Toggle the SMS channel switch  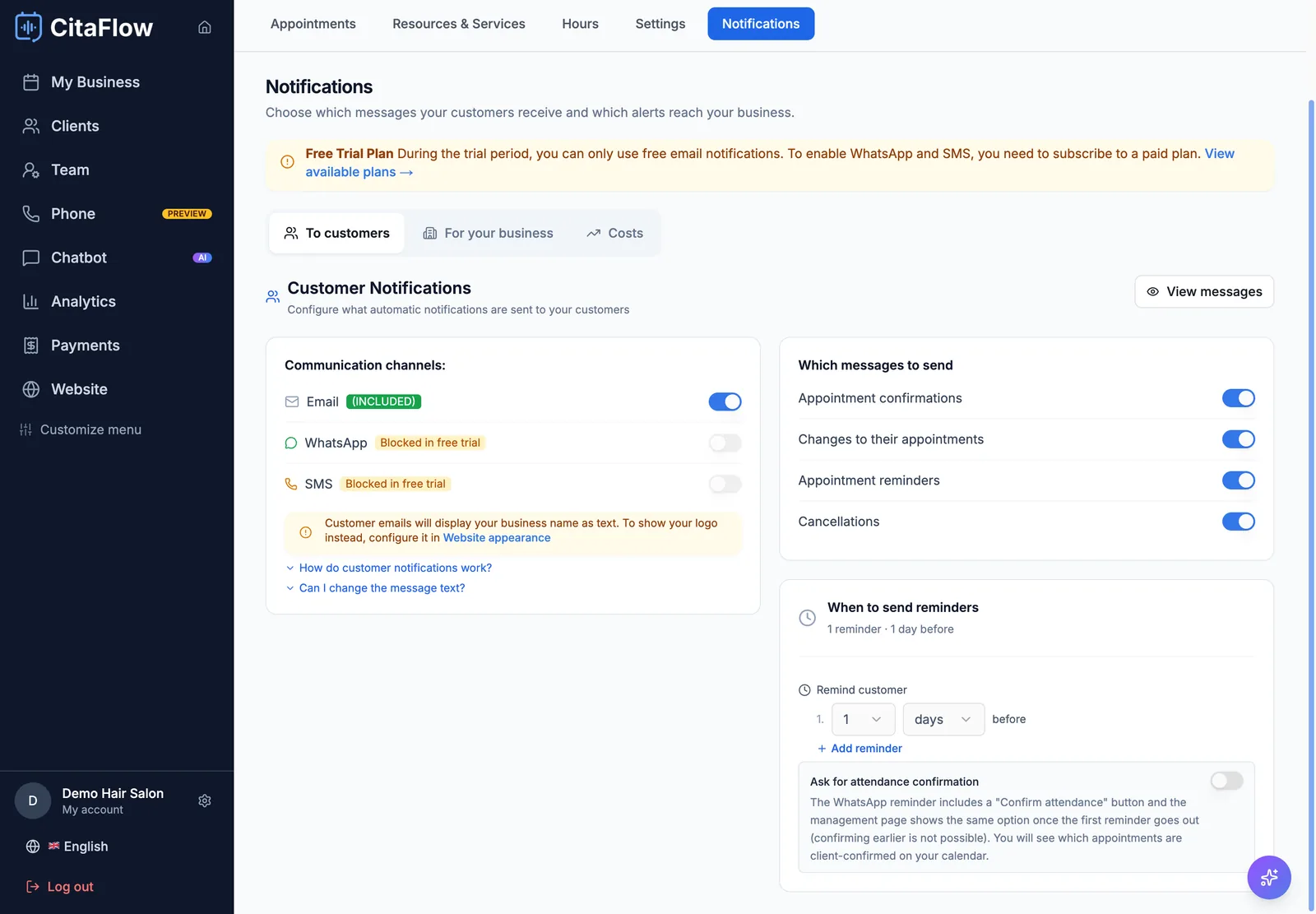pos(725,484)
